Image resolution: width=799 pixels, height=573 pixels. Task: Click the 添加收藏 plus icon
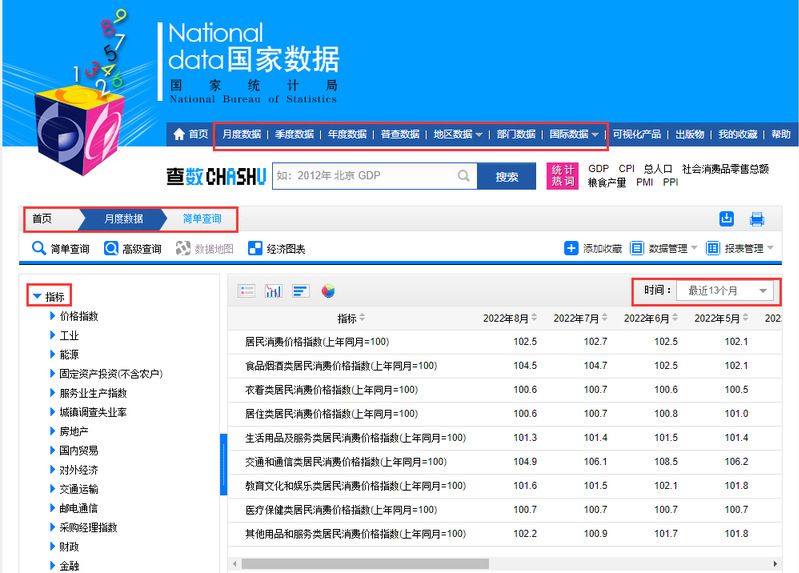click(x=571, y=248)
